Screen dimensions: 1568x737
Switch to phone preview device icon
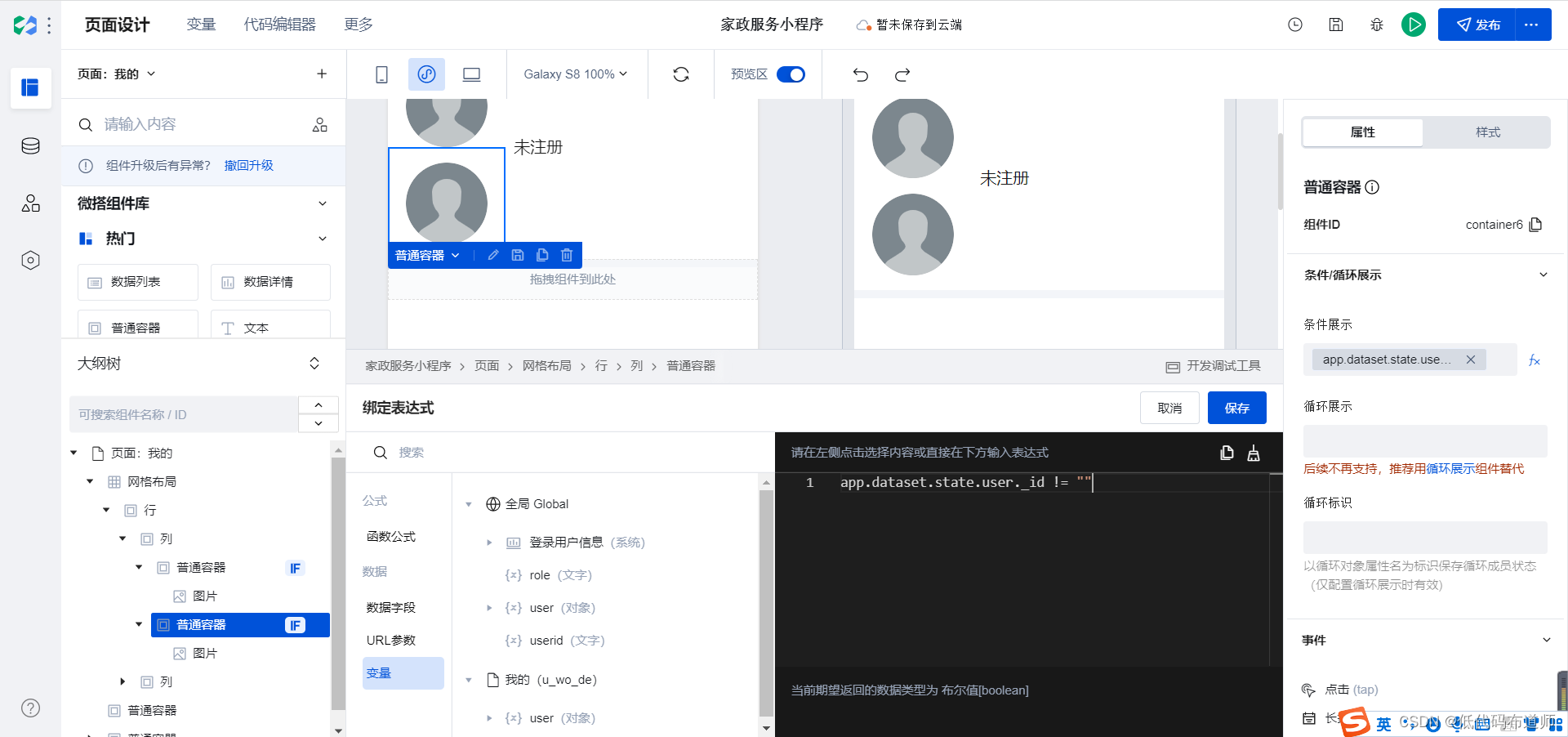[x=381, y=74]
